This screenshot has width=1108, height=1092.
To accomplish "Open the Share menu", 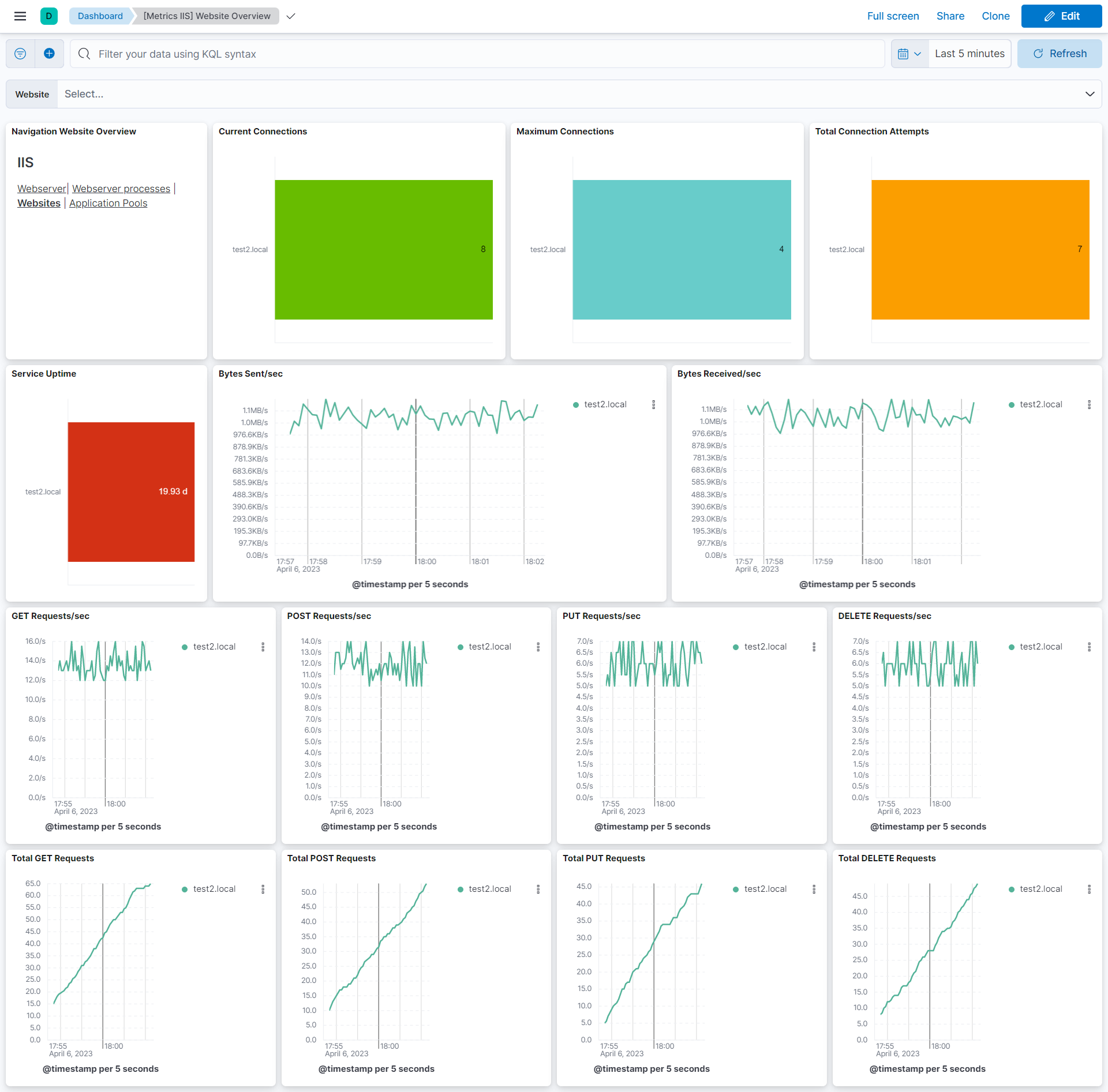I will click(x=950, y=16).
